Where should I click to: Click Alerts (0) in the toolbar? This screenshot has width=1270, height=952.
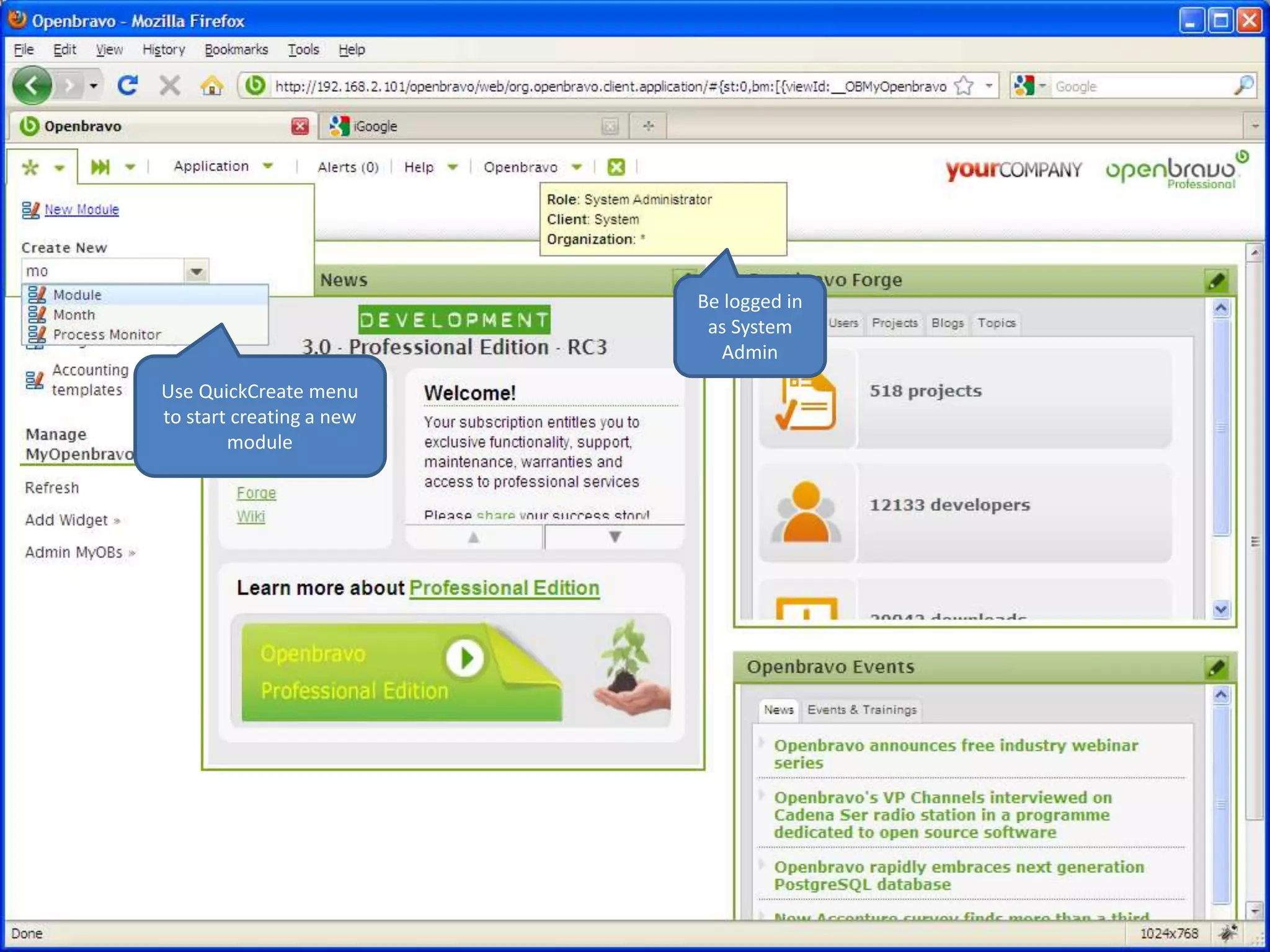click(x=348, y=167)
